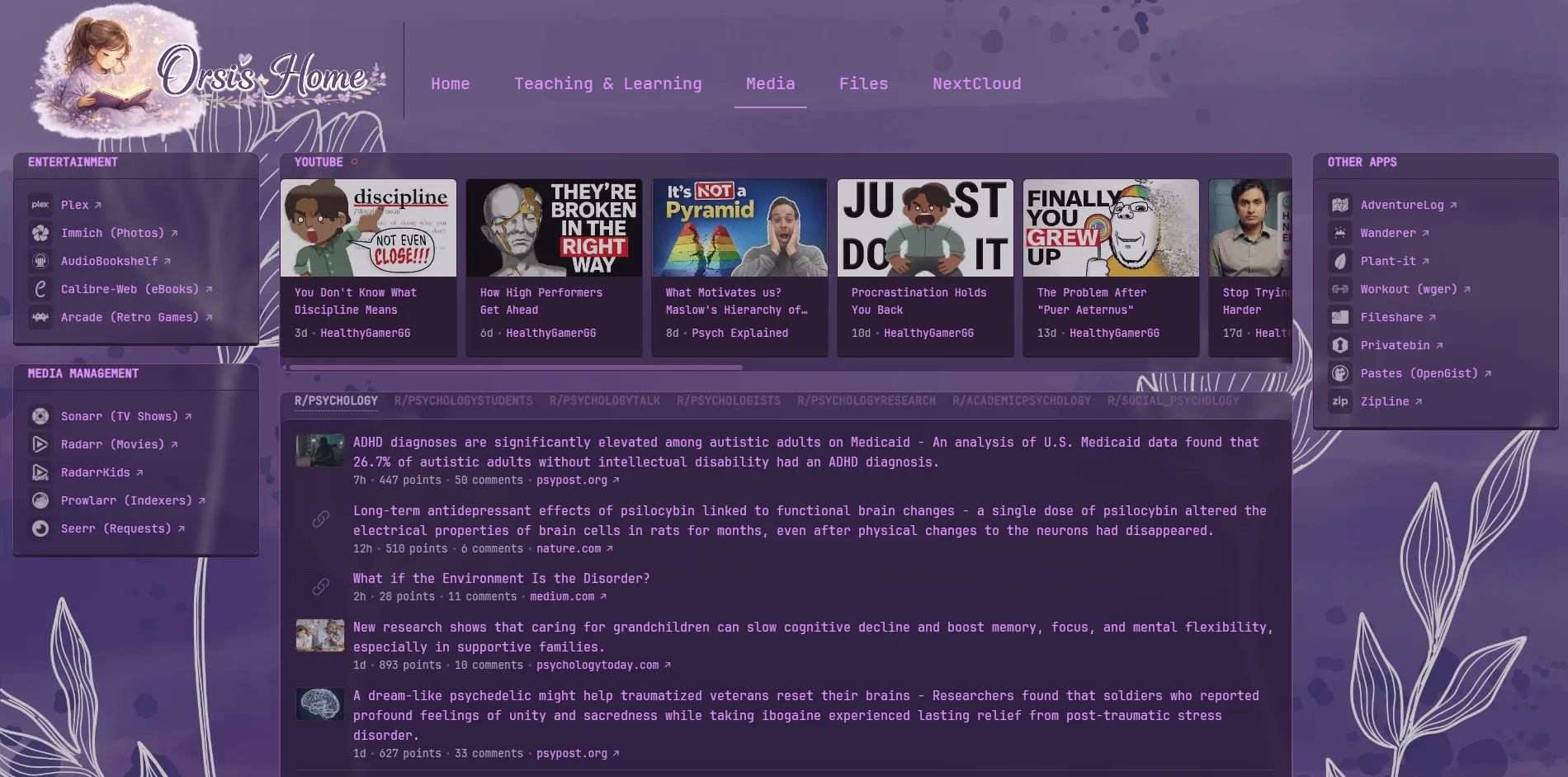Open the Files page
Screen dimensions: 1568x777
[x=864, y=83]
